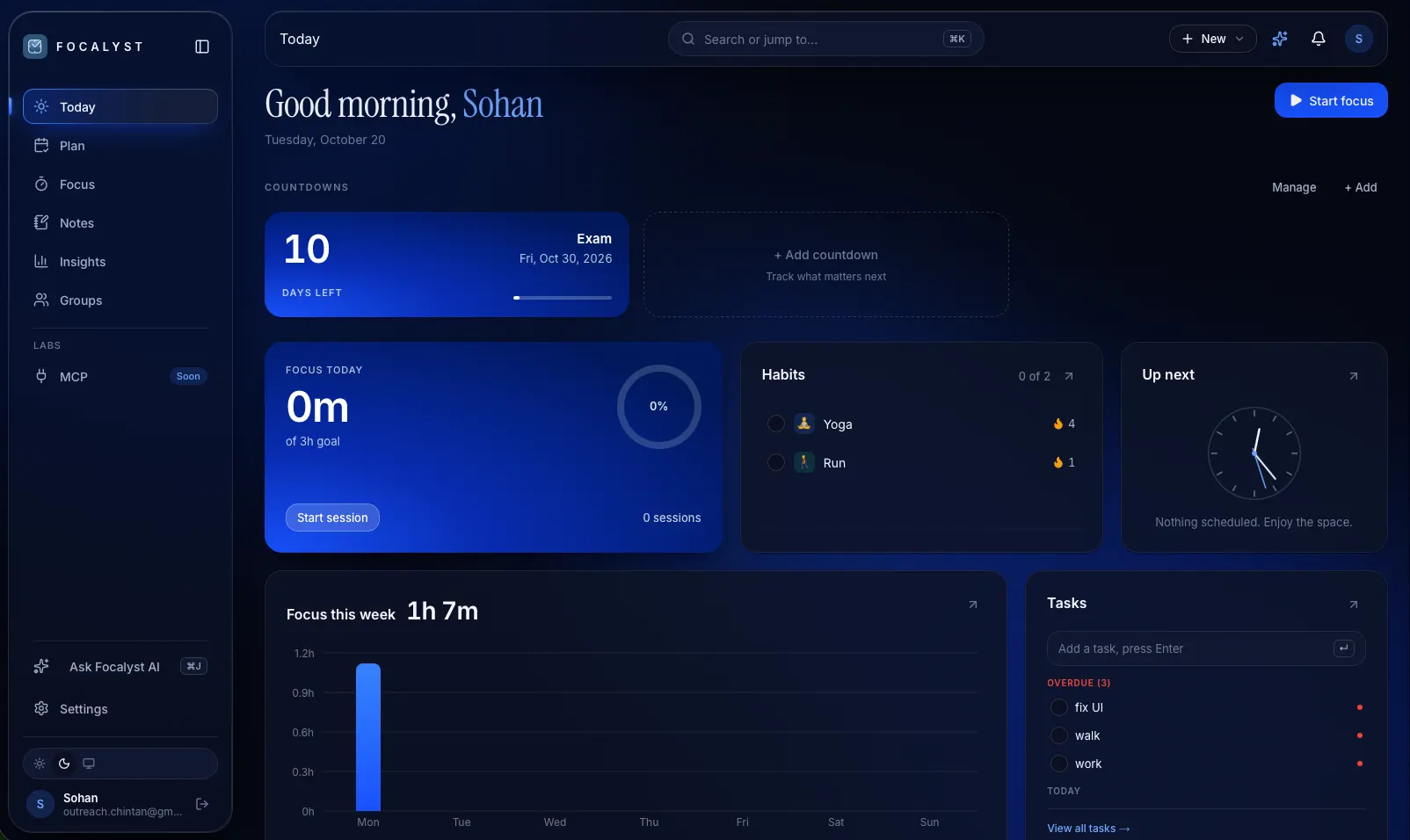Screen dimensions: 1410x840
Task: Collapse the sidebar panel icon
Action: click(202, 47)
